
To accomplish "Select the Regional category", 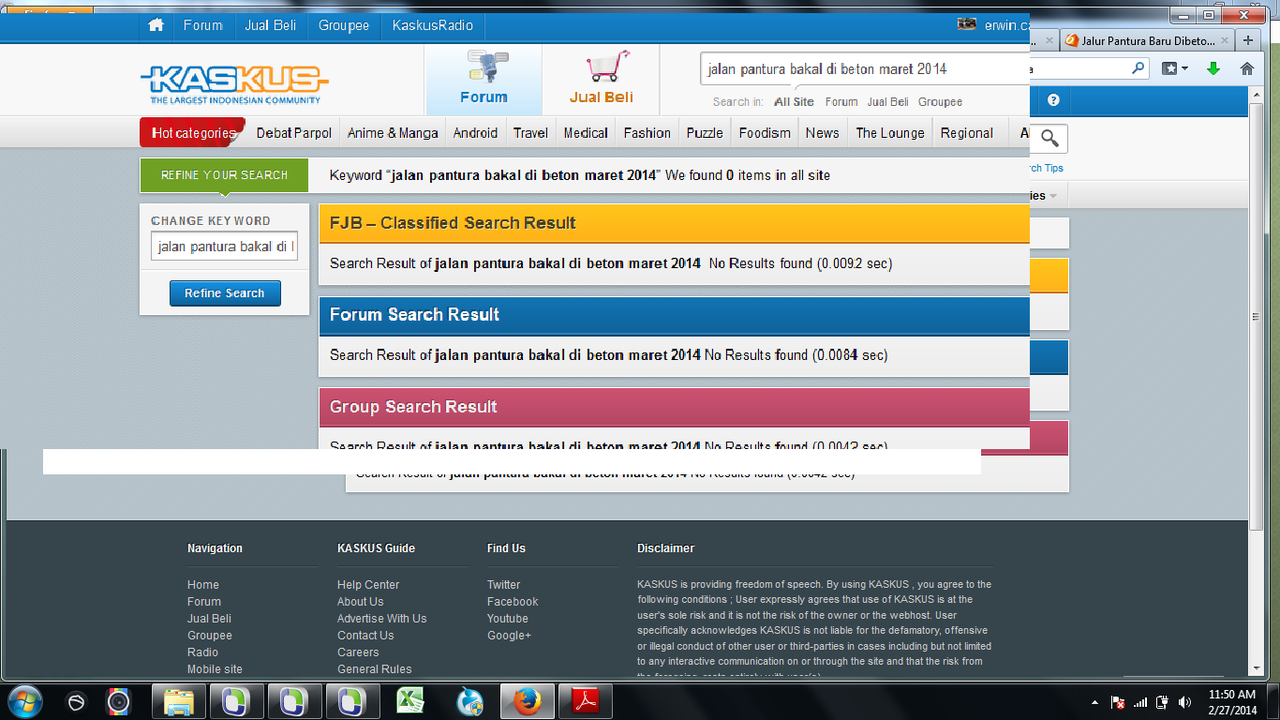I will click(967, 133).
